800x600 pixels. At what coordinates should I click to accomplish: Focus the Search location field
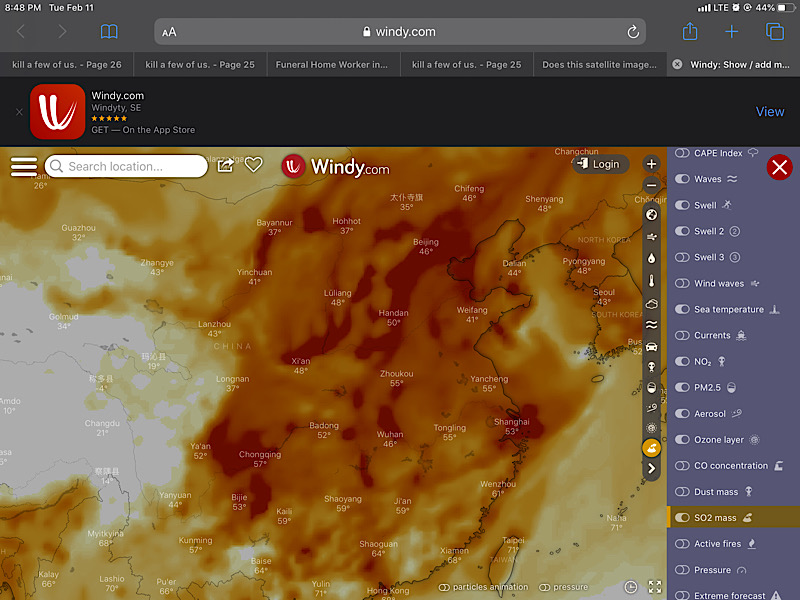[x=126, y=166]
